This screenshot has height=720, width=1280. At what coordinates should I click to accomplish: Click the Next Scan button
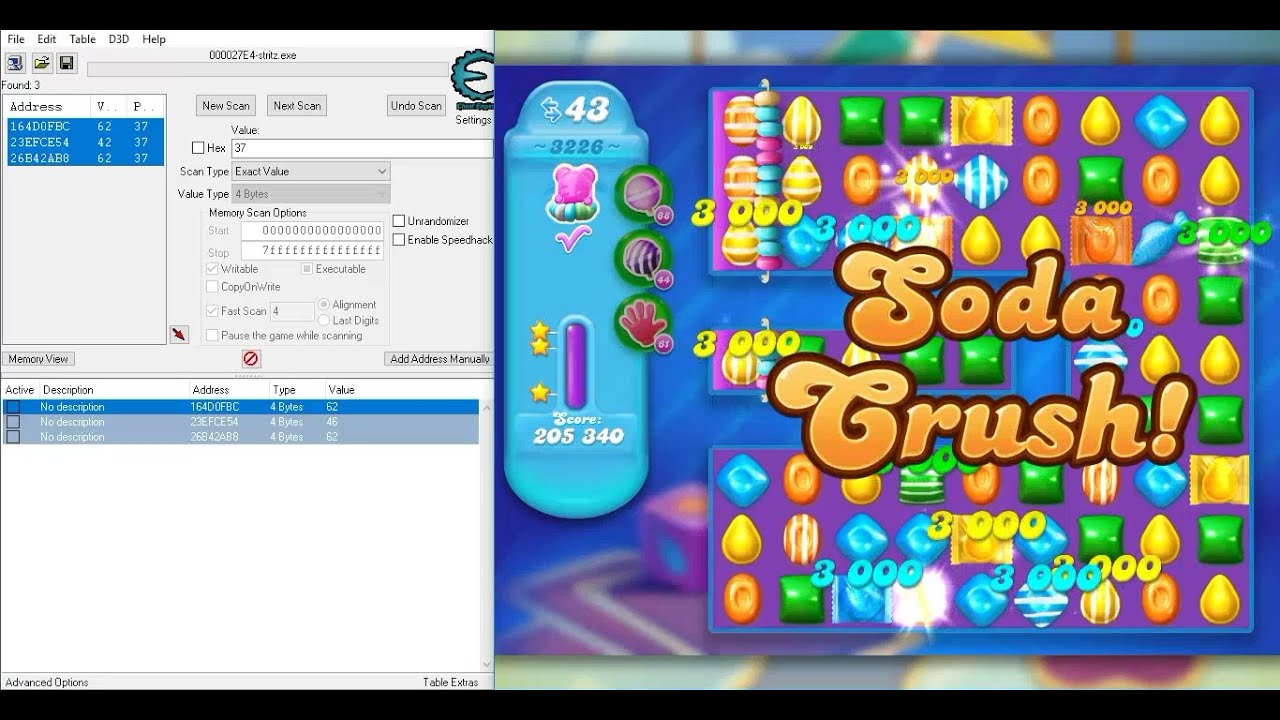click(297, 106)
